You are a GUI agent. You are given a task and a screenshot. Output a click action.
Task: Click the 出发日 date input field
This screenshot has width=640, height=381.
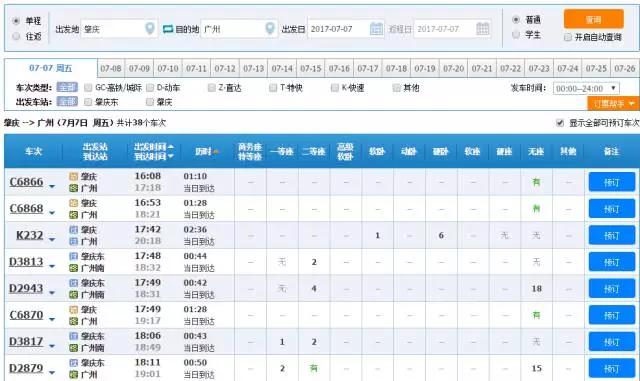pos(346,29)
